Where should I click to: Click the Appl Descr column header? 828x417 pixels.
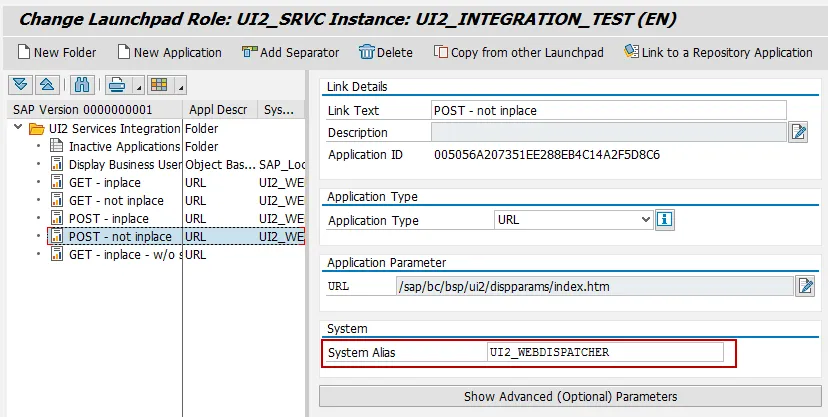(220, 109)
